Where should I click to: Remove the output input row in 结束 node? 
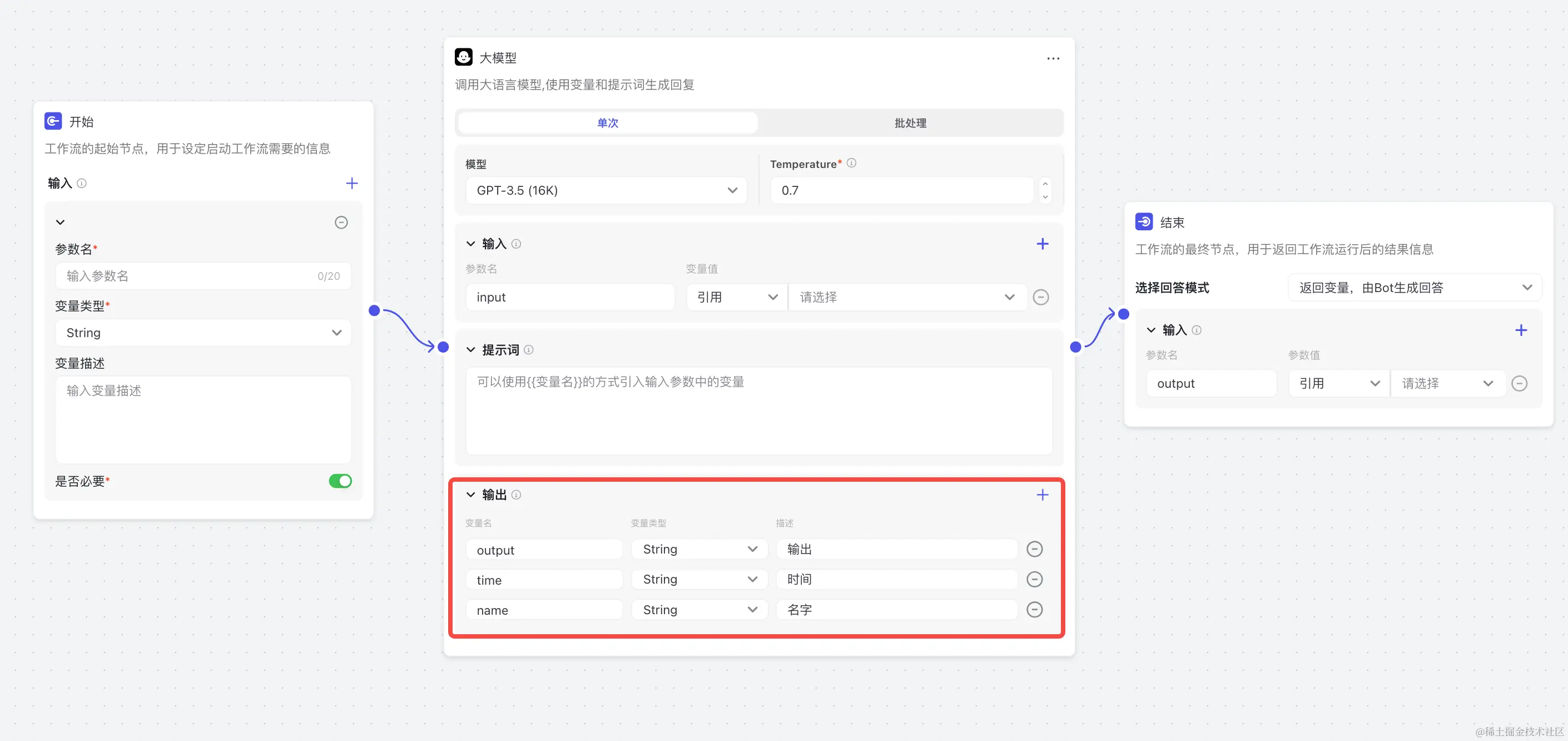pos(1520,383)
